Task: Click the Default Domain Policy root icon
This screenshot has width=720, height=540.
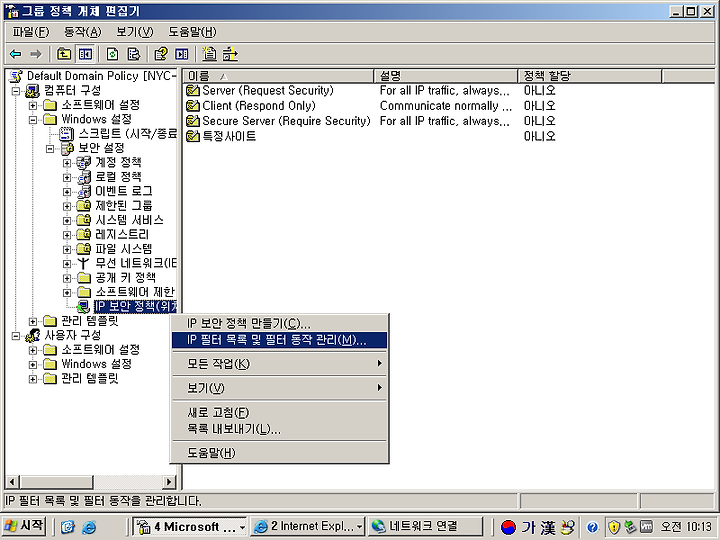Action: click(16, 76)
